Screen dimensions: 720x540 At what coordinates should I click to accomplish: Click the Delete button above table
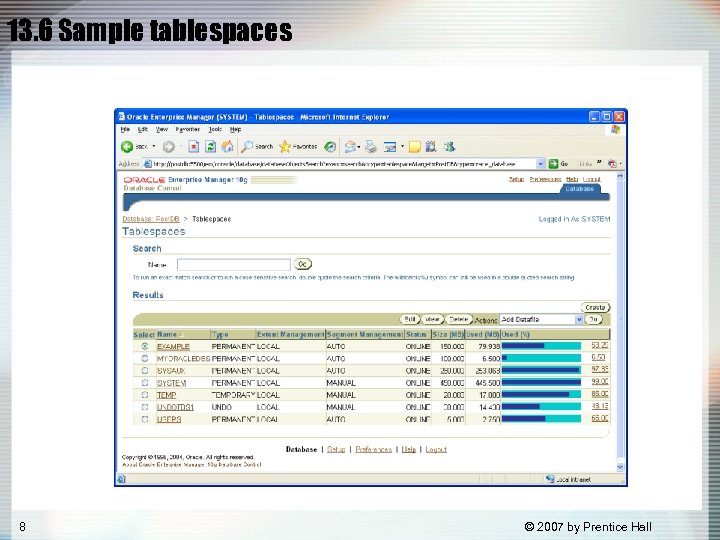click(458, 319)
